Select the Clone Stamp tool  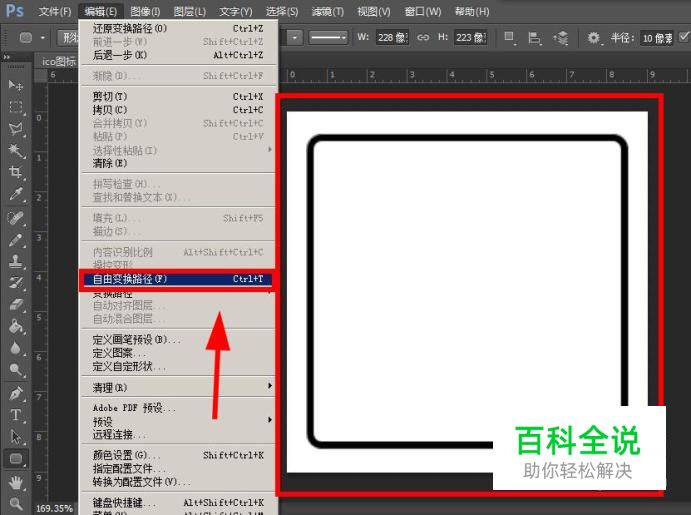(16, 261)
